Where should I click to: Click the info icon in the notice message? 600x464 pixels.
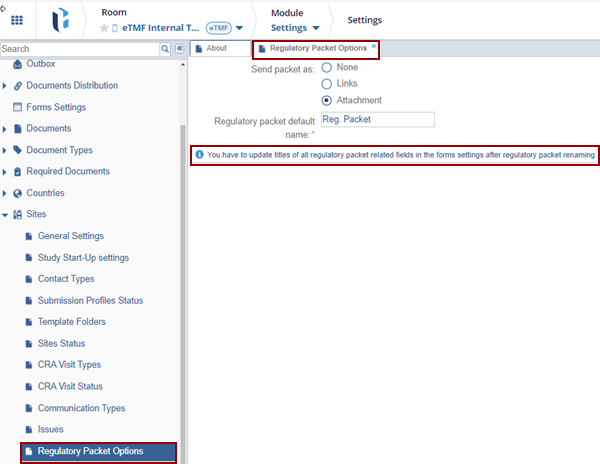tap(199, 155)
